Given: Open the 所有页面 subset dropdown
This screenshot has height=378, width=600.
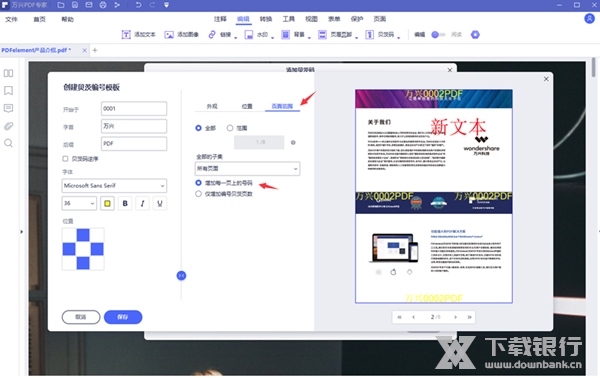Looking at the screenshot, I should pos(247,169).
